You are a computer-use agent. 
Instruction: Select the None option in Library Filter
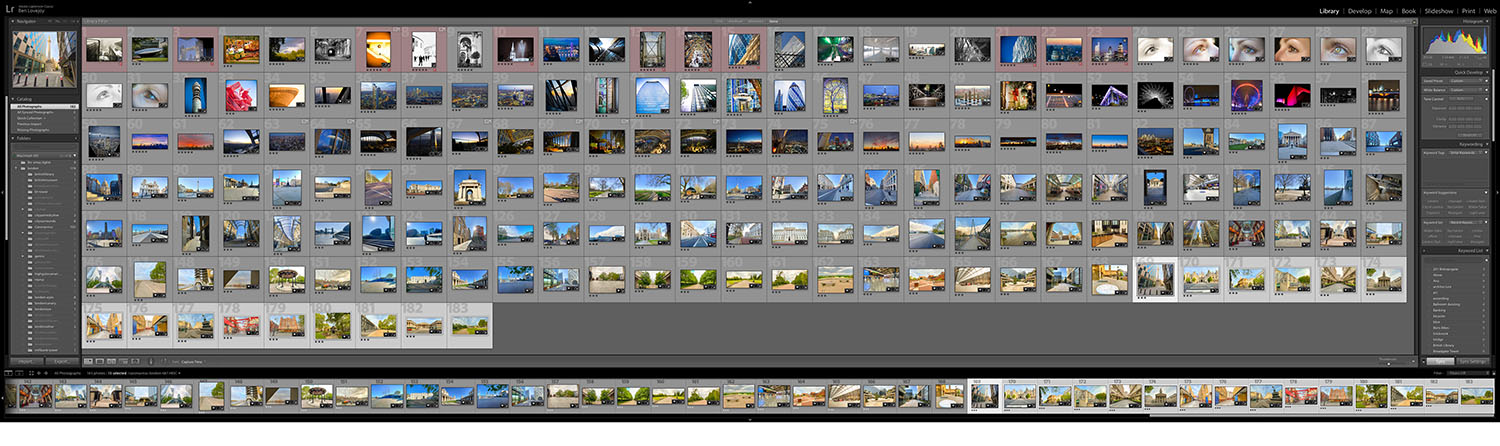775,20
